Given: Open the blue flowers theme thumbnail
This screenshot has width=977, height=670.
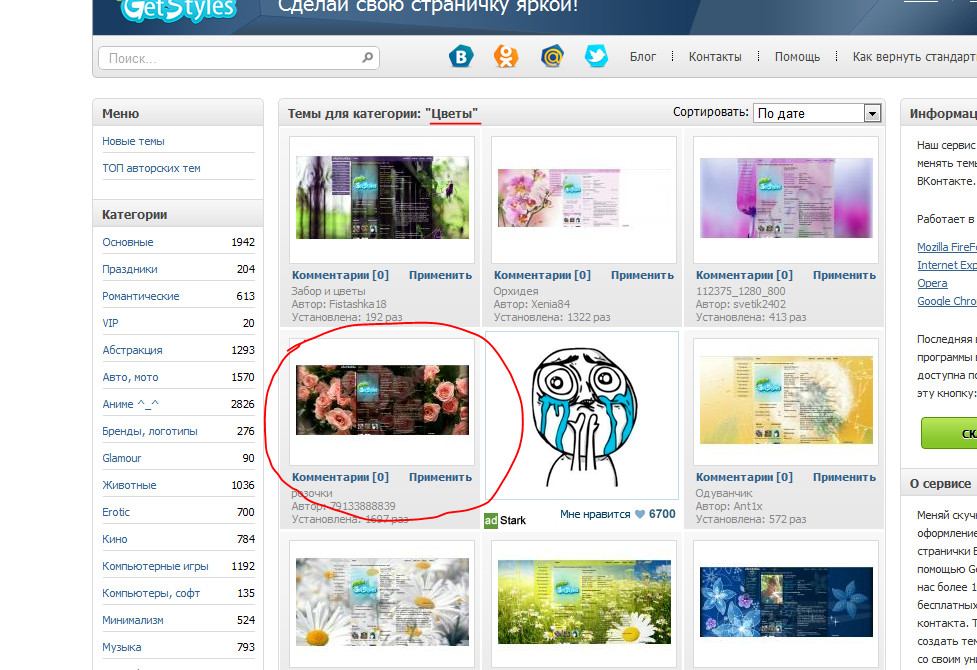Looking at the screenshot, I should click(x=786, y=602).
